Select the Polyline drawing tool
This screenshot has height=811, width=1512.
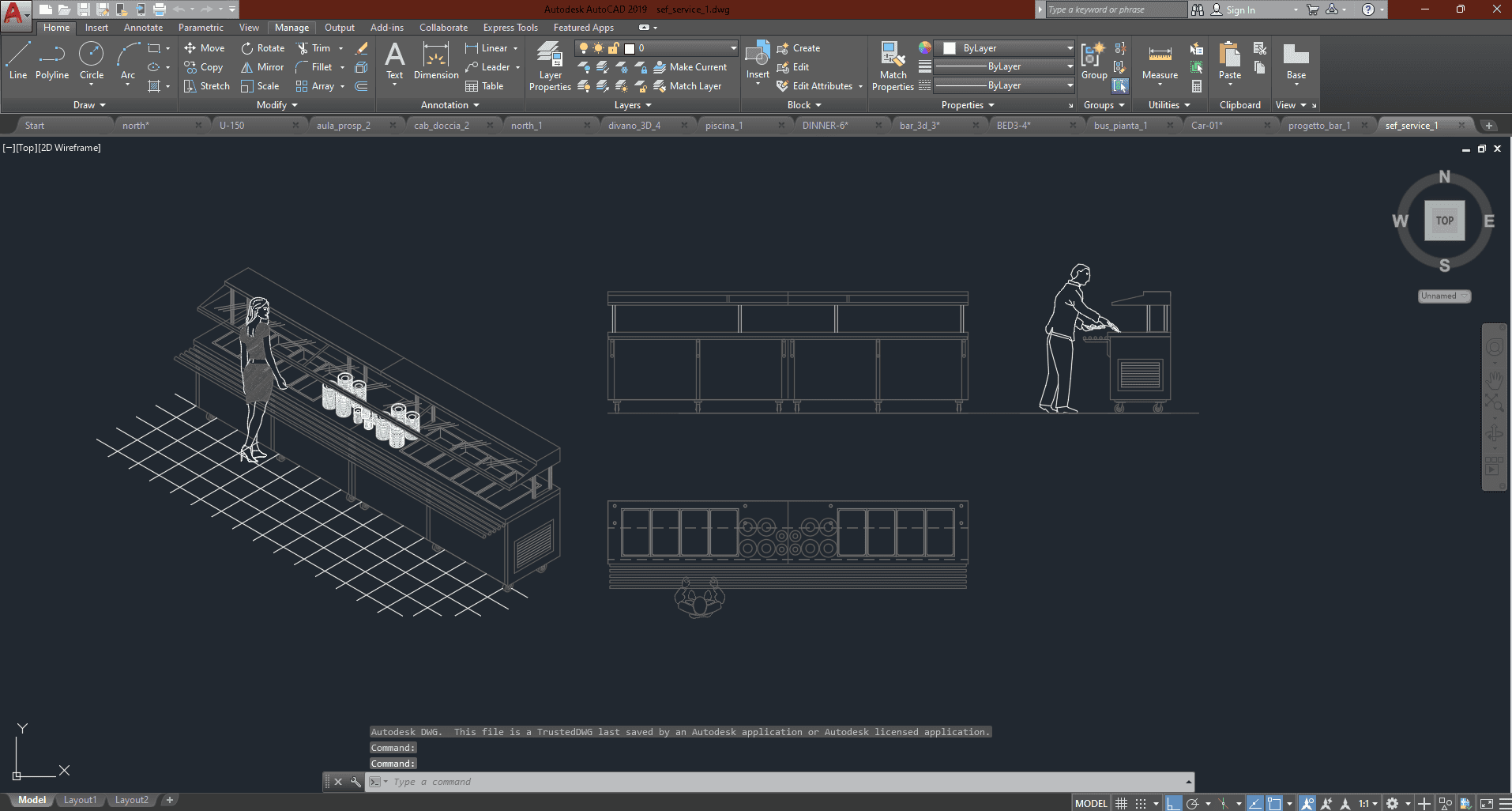coord(51,62)
